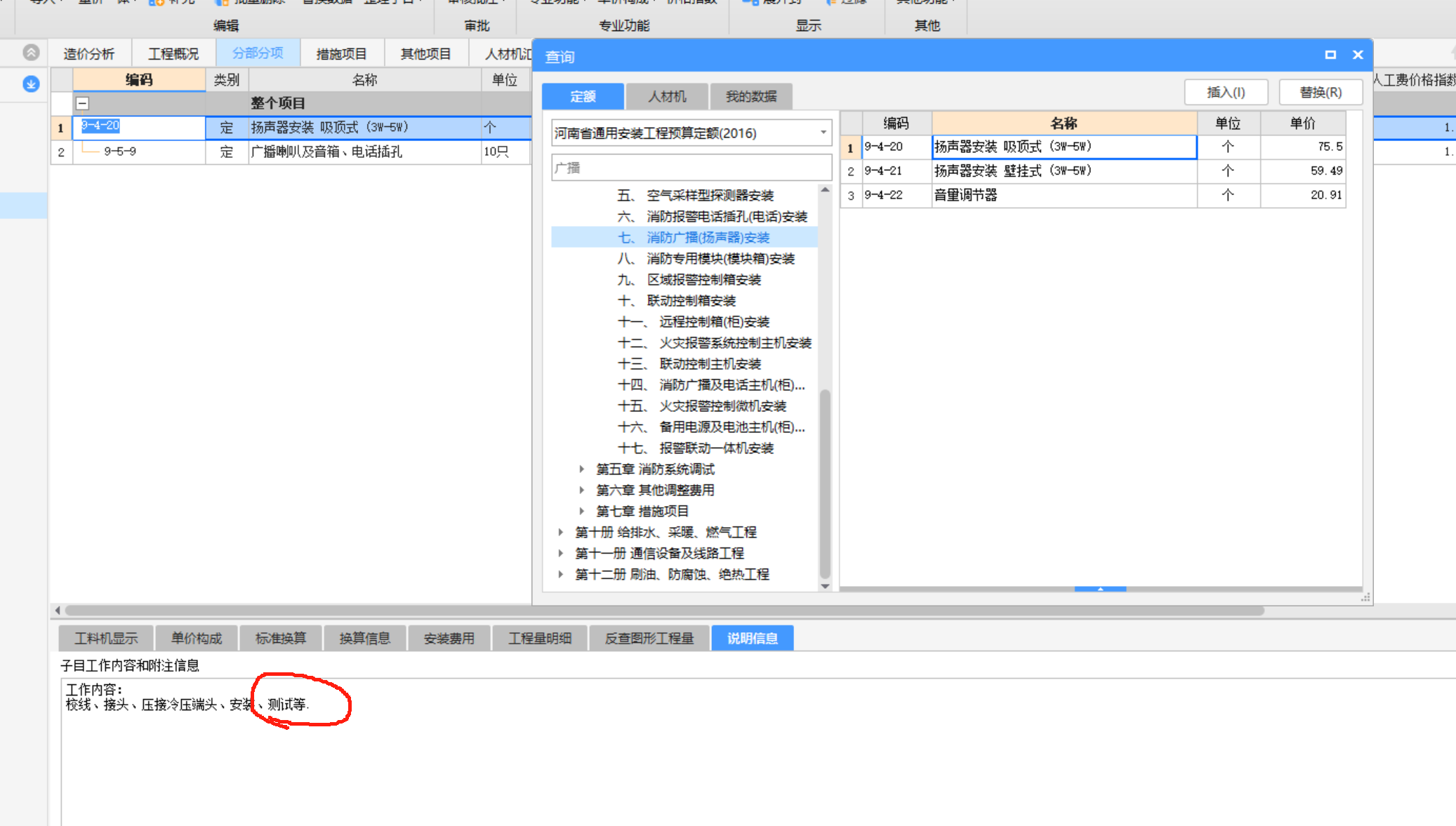1456x826 pixels.
Task: Expand 第五章 消防系统调试 node
Action: point(581,469)
